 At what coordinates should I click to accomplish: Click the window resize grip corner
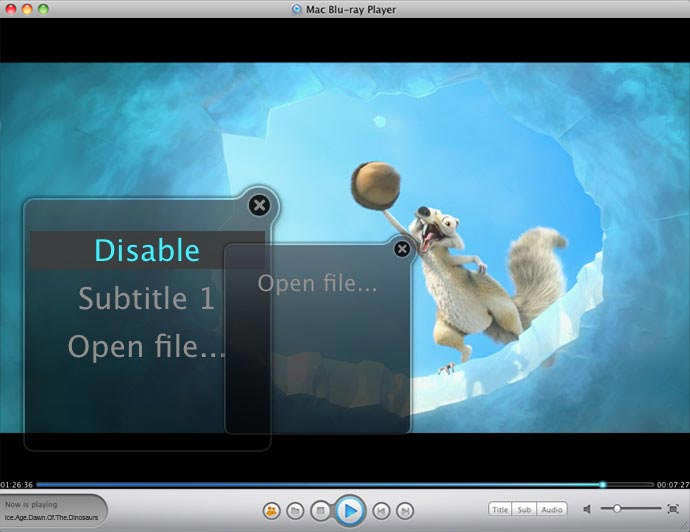pyautogui.click(x=685, y=527)
